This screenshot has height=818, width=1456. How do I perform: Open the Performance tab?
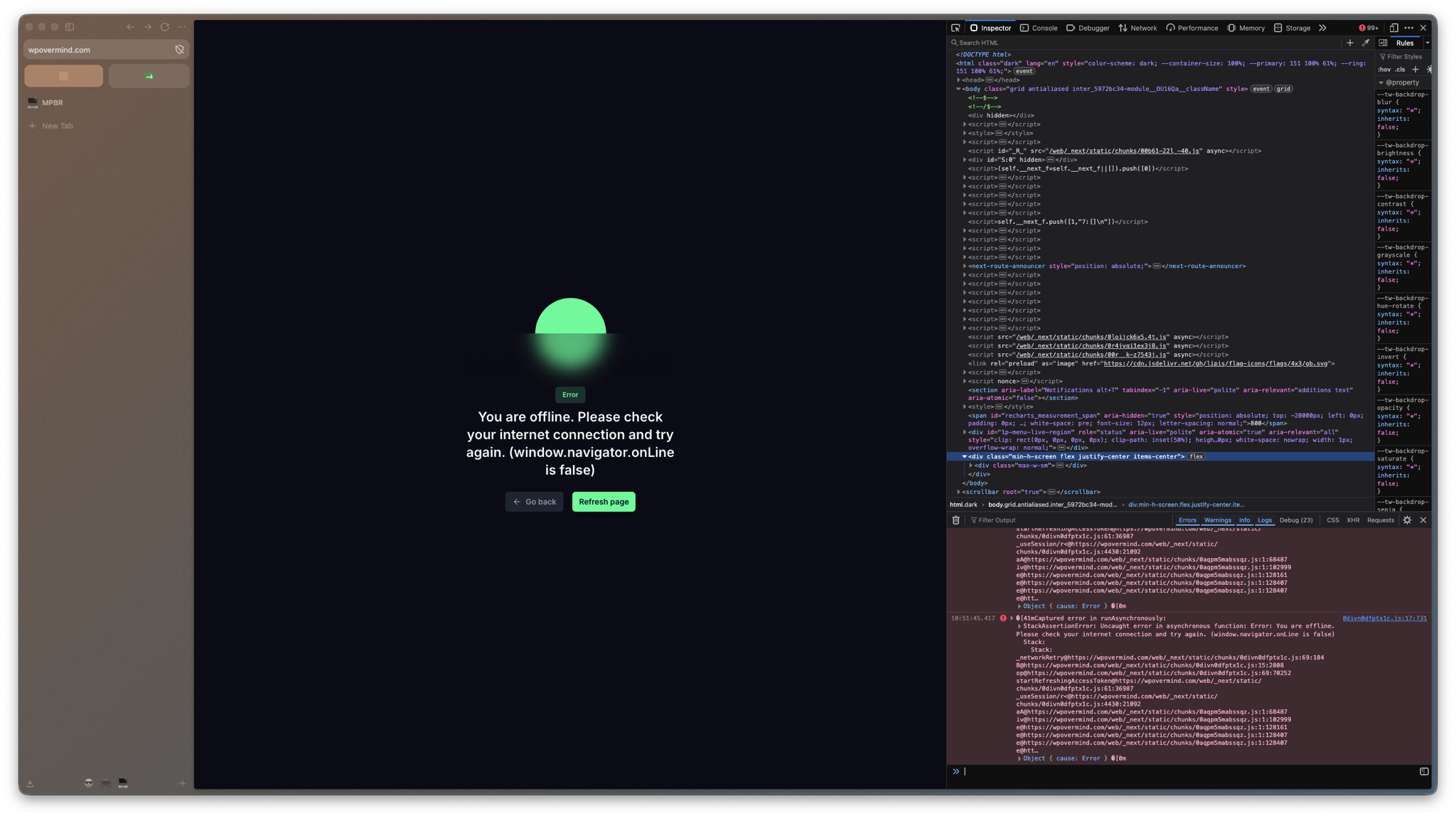tap(1192, 28)
